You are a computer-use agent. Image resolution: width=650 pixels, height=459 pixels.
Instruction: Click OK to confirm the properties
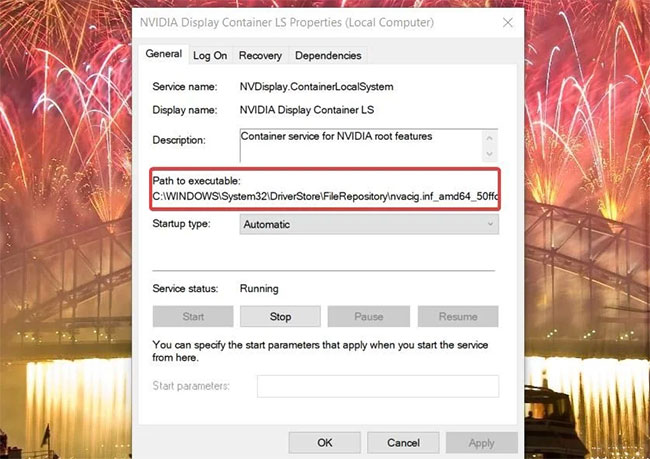(325, 443)
